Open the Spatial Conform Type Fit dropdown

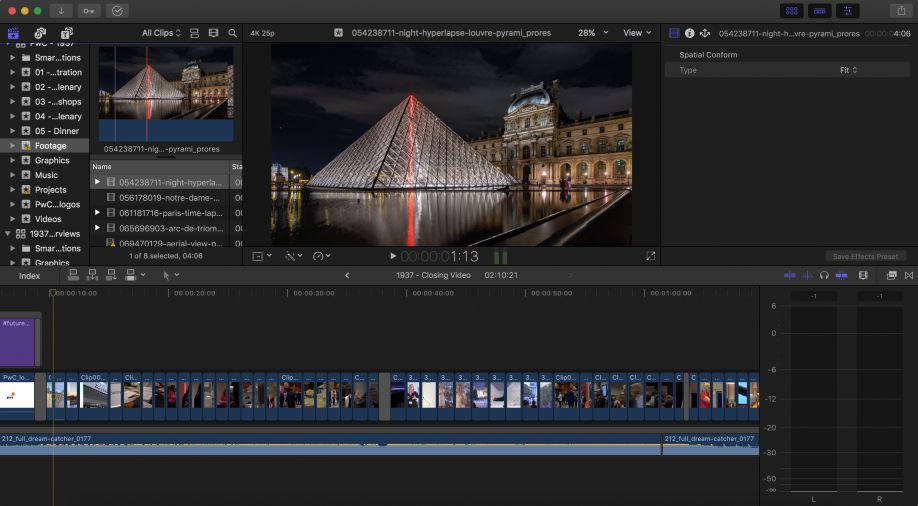coord(848,70)
